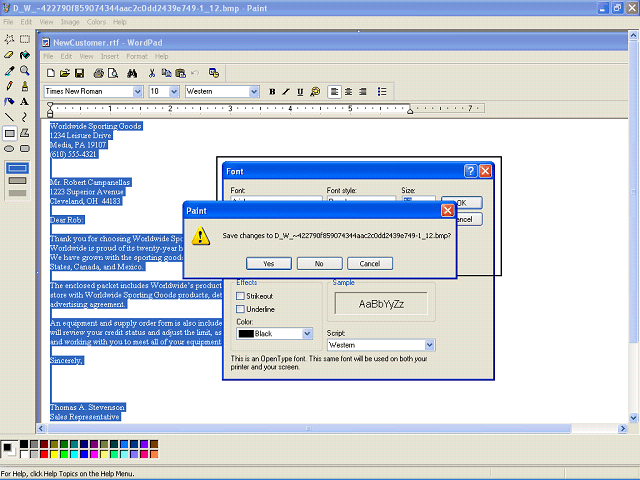Click WordPad's New document icon
This screenshot has width=640, height=480.
(51, 73)
